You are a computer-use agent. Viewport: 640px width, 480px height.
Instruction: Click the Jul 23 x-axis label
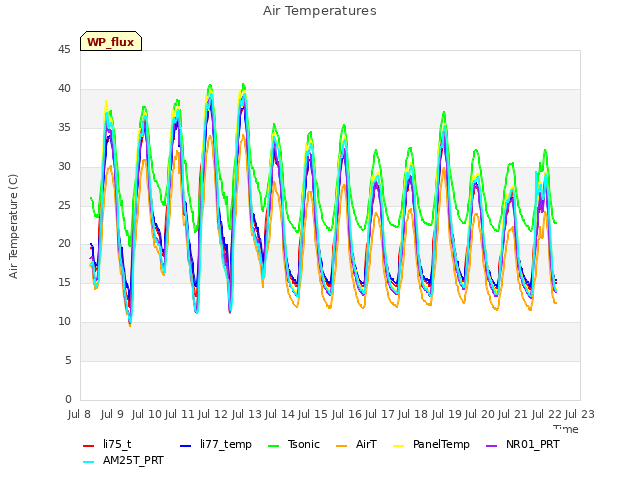pos(580,415)
